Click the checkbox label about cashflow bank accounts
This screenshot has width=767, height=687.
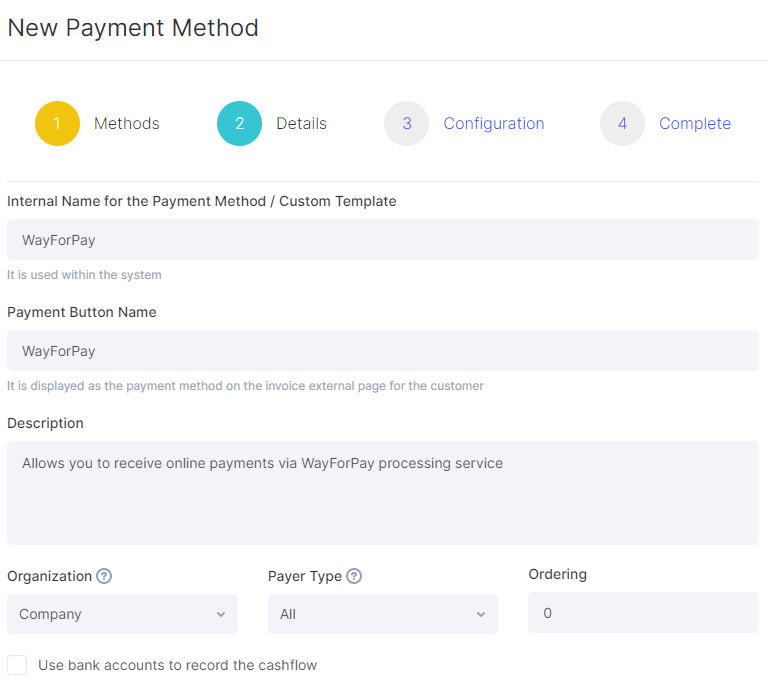coord(178,665)
